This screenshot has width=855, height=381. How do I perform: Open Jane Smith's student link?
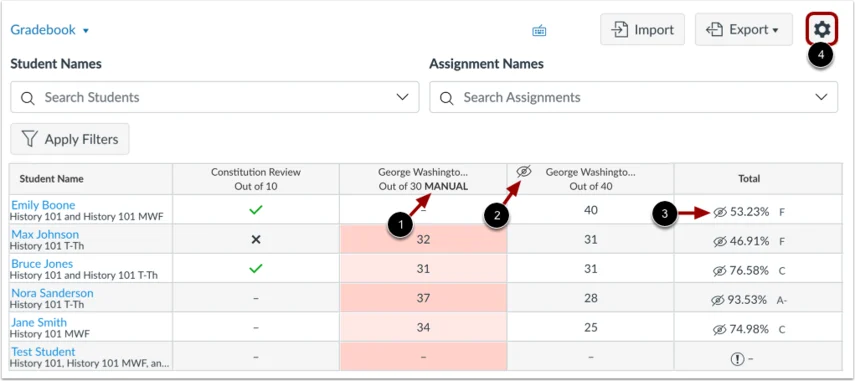[39, 323]
